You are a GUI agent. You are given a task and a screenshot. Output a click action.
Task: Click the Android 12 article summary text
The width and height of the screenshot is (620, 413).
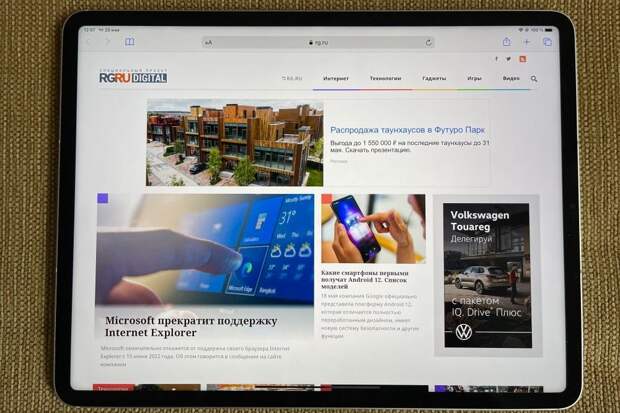pyautogui.click(x=369, y=316)
